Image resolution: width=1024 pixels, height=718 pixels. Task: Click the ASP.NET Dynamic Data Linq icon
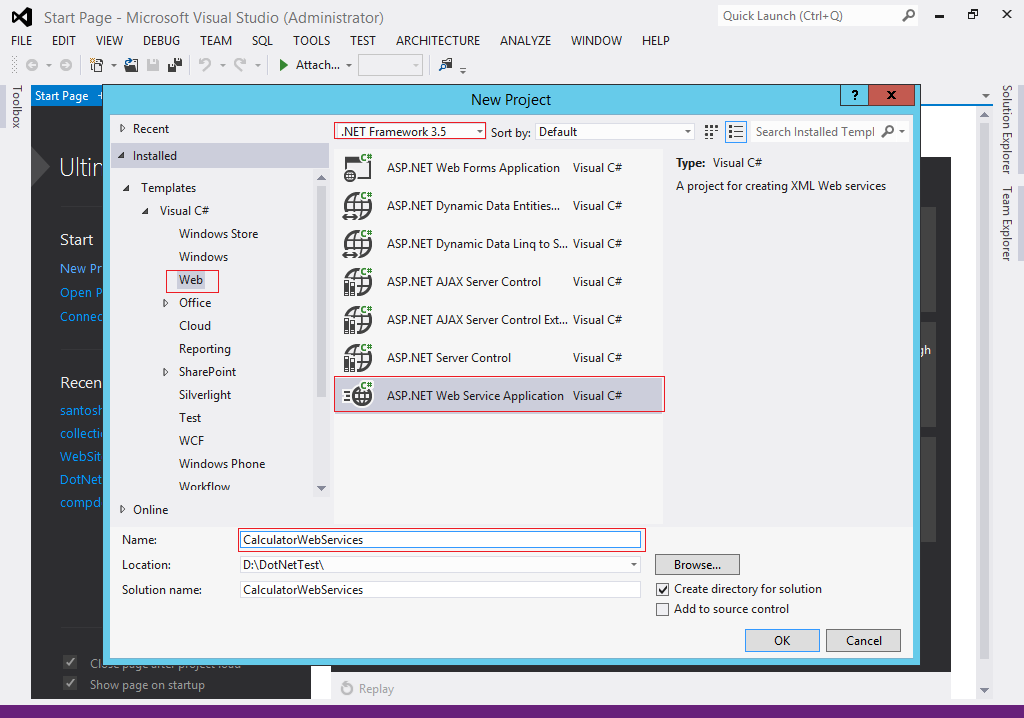click(358, 244)
